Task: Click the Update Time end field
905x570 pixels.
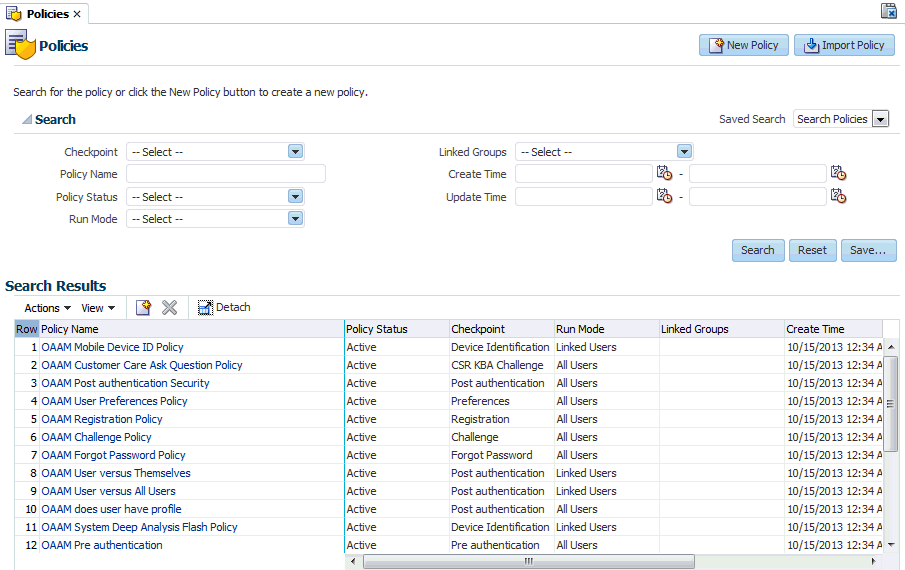Action: click(758, 197)
